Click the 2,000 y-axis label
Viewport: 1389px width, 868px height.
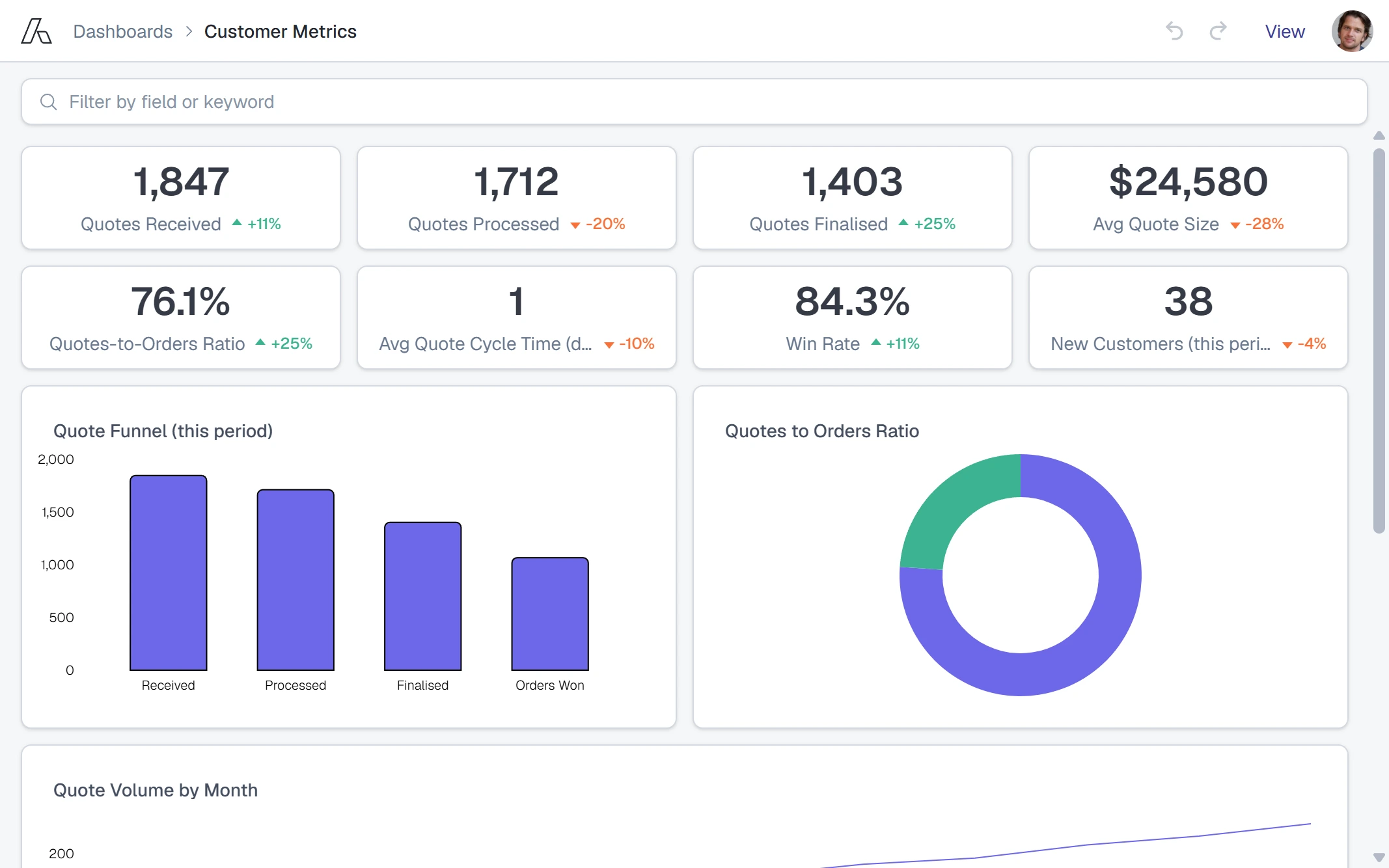pyautogui.click(x=56, y=459)
